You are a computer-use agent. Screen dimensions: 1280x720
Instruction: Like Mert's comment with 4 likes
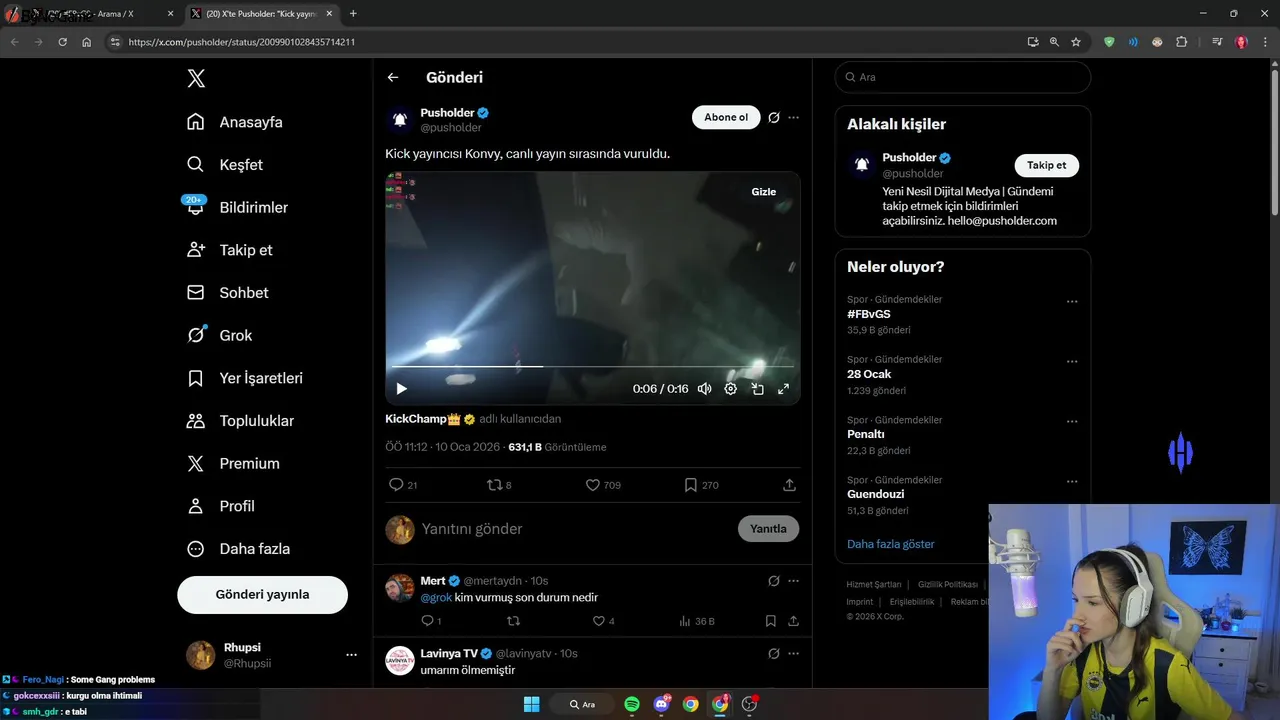[603, 621]
